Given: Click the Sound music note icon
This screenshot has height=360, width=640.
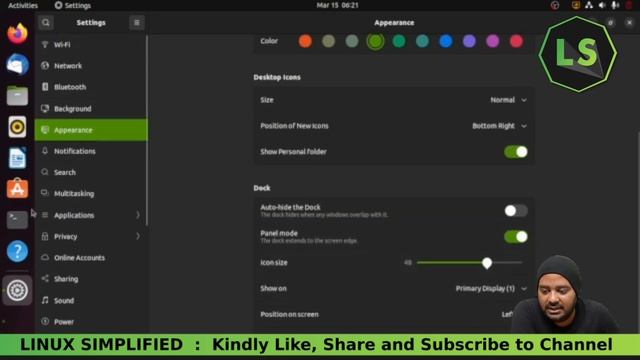Looking at the screenshot, I should 45,300.
